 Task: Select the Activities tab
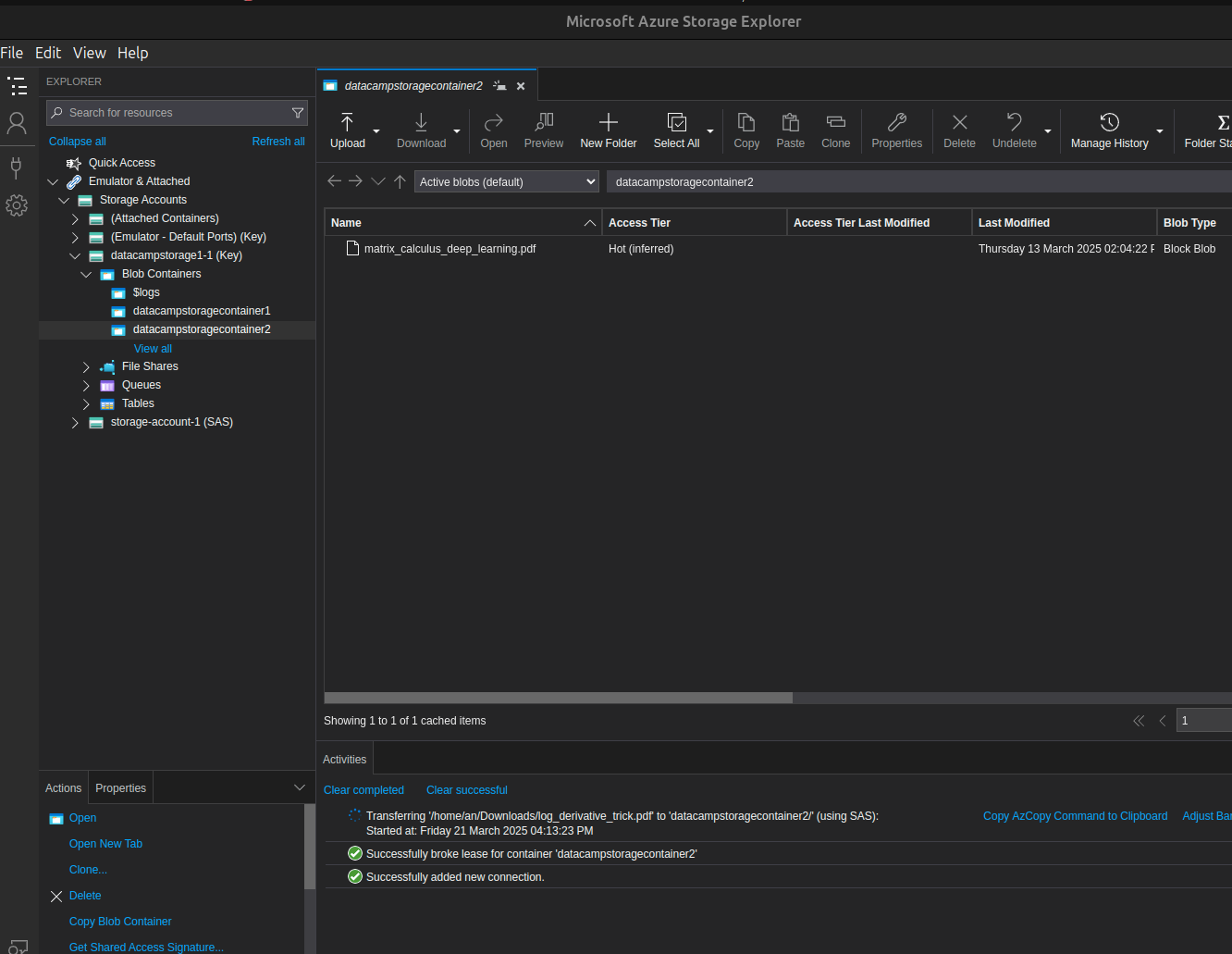345,759
